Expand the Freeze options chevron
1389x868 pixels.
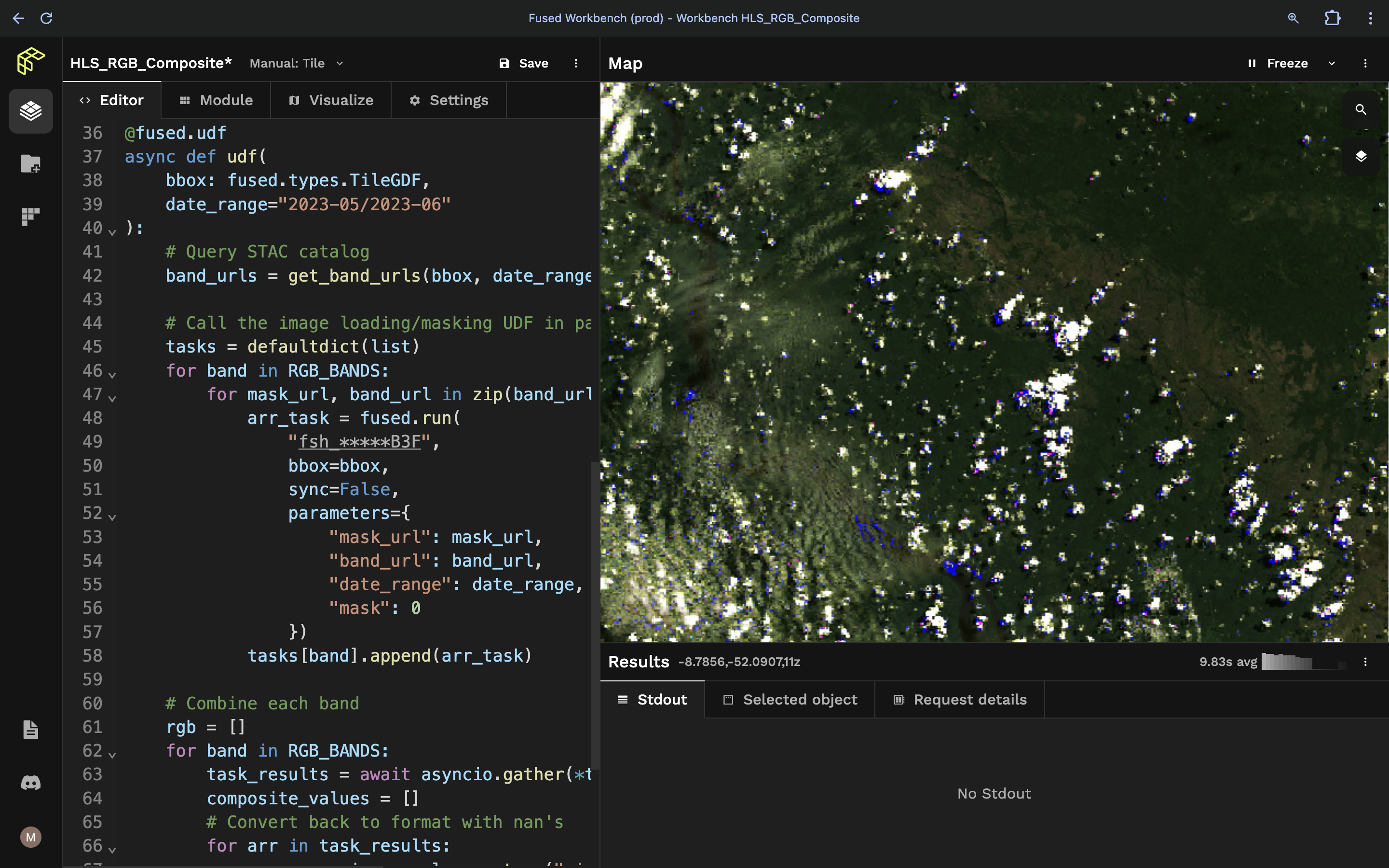click(x=1332, y=63)
